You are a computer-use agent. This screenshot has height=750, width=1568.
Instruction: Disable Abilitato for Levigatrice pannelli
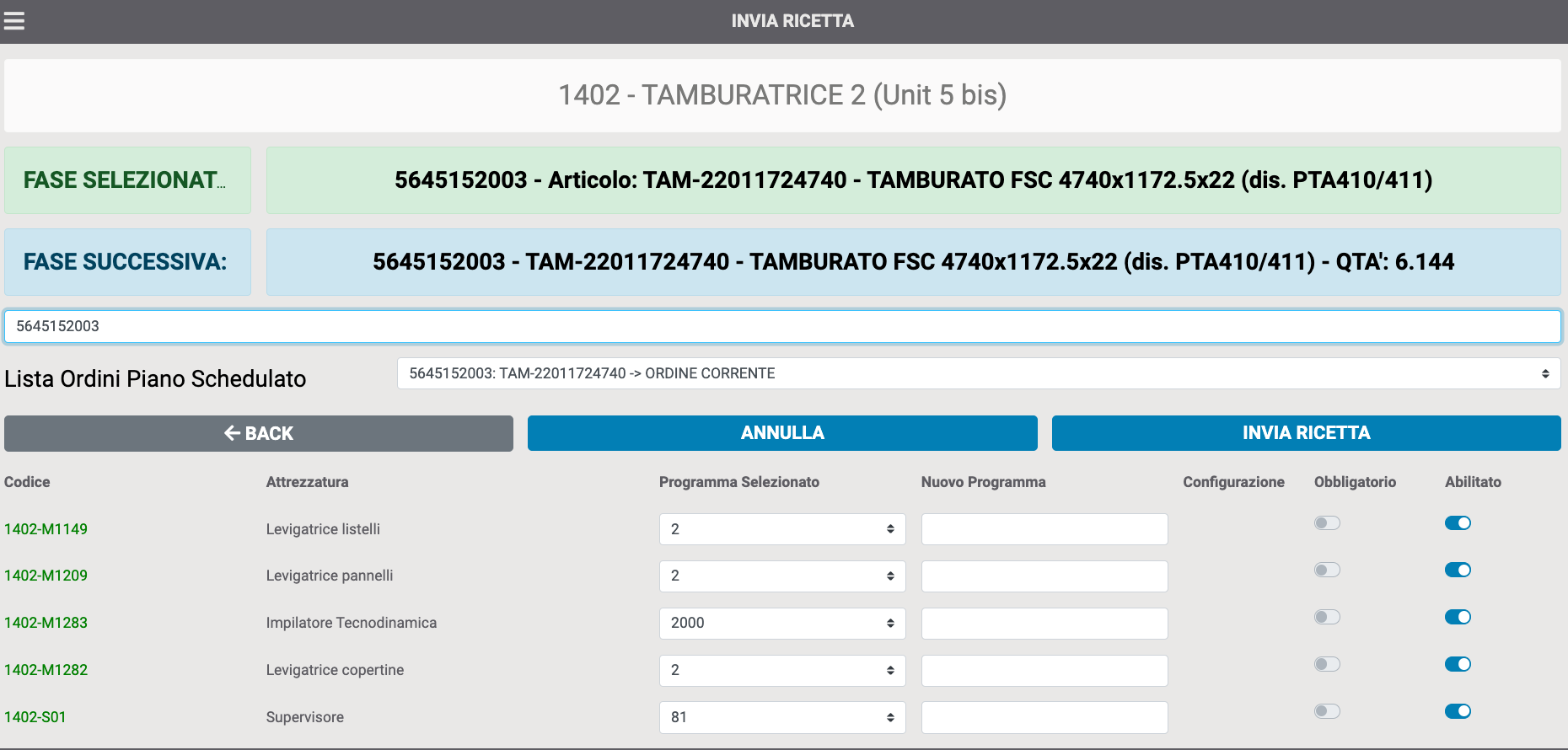[1458, 571]
